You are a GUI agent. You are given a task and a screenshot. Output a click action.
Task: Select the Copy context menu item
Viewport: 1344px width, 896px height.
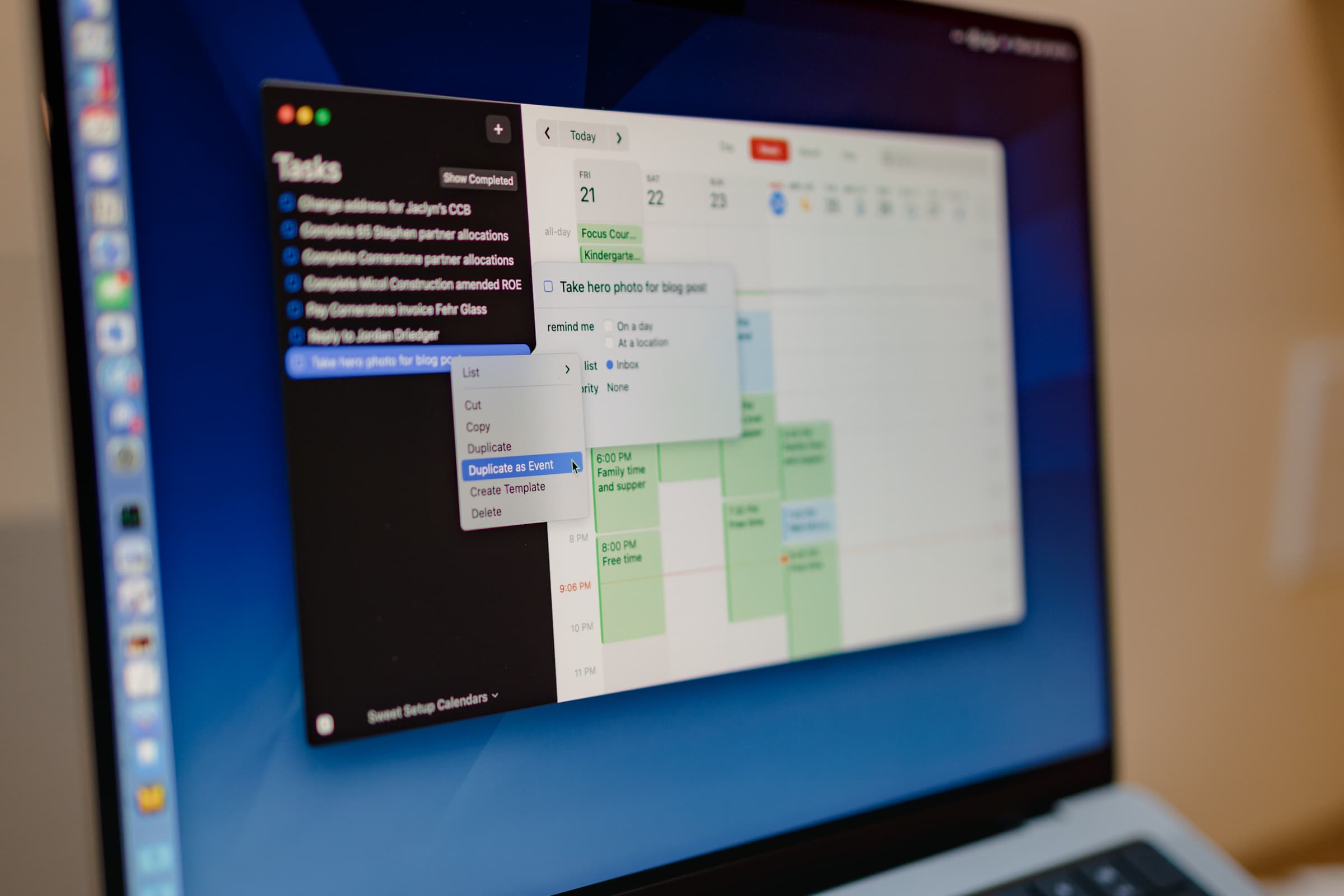(479, 426)
